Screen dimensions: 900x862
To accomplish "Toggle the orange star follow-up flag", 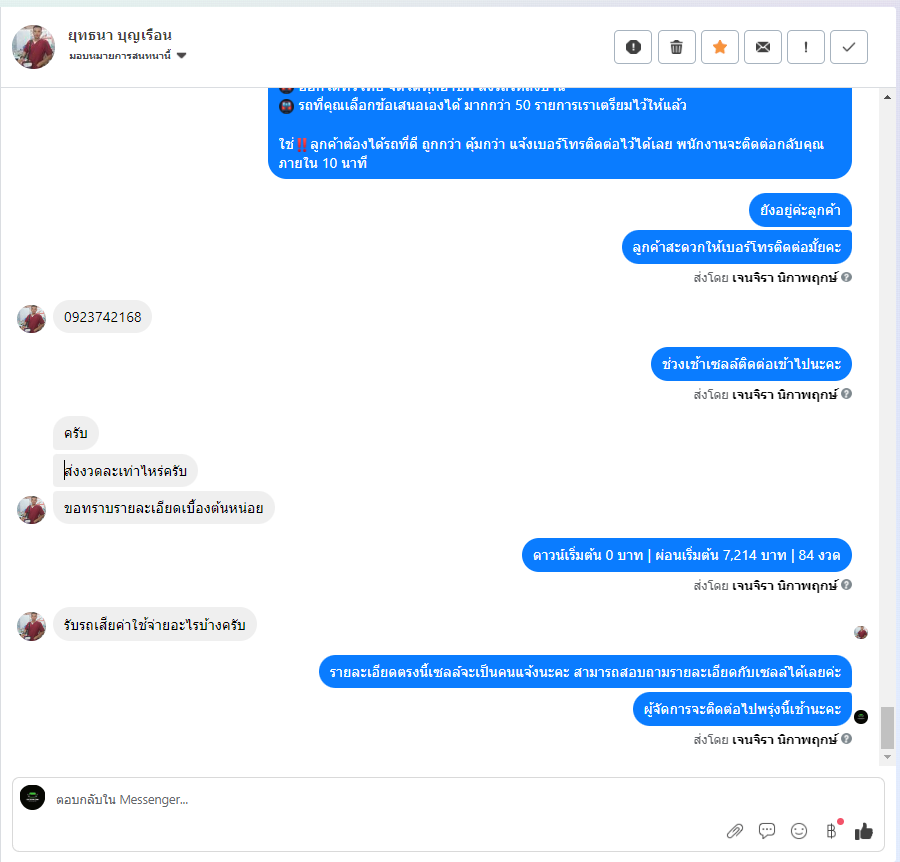I will tap(719, 47).
